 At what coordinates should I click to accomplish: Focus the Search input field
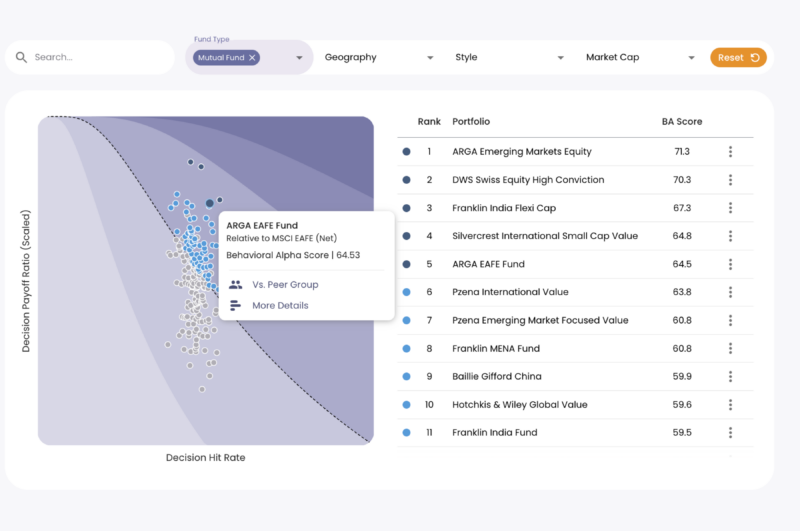pyautogui.click(x=90, y=57)
